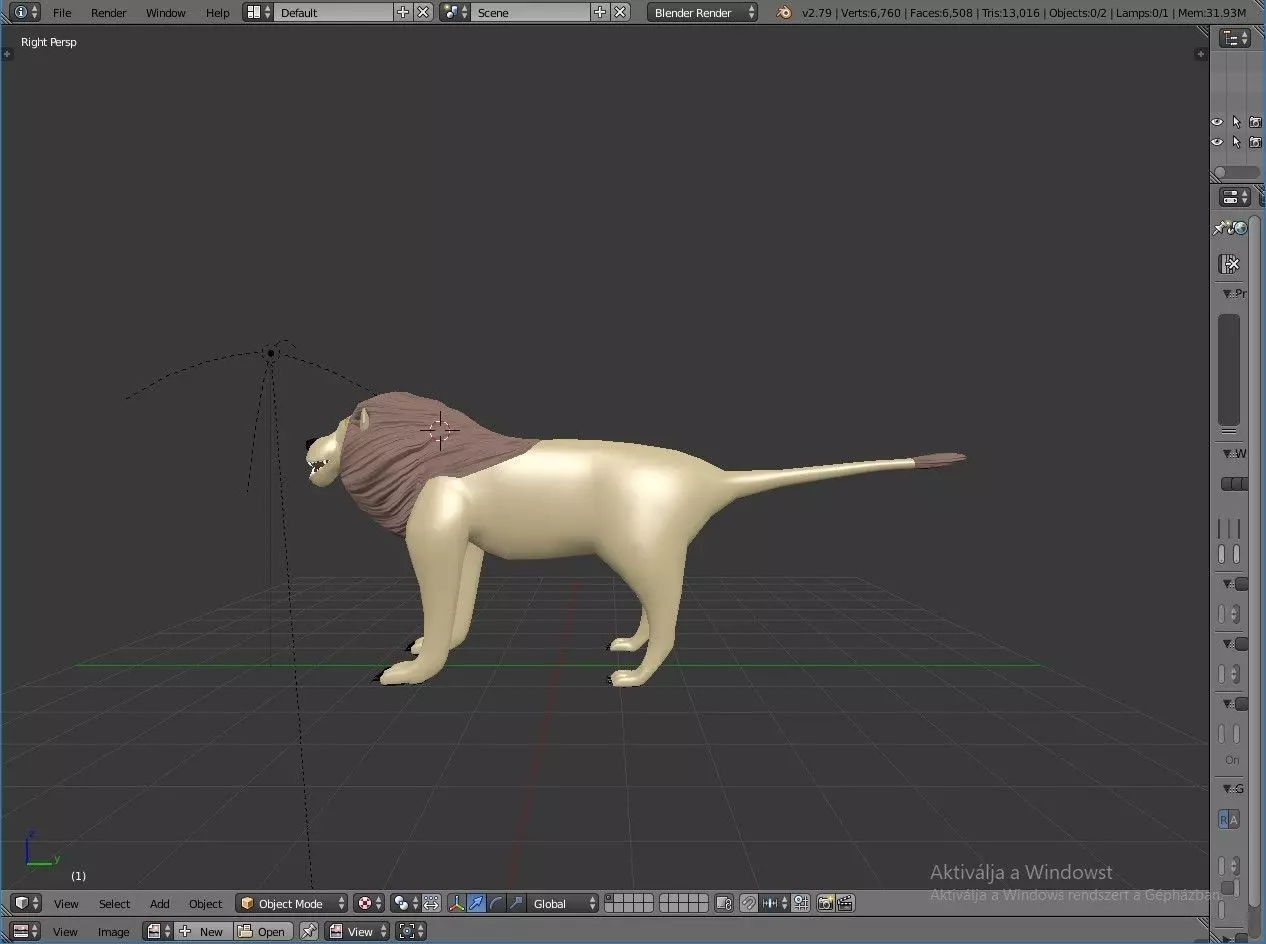Screen dimensions: 1266x944
Task: Click the world datablock browser icon
Action: [1230, 263]
